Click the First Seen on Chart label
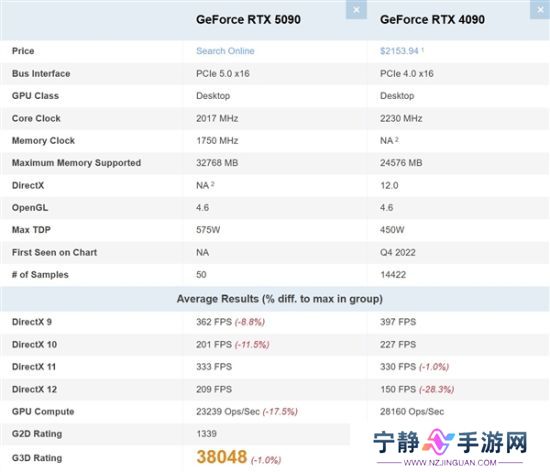550x472 pixels. [x=54, y=252]
